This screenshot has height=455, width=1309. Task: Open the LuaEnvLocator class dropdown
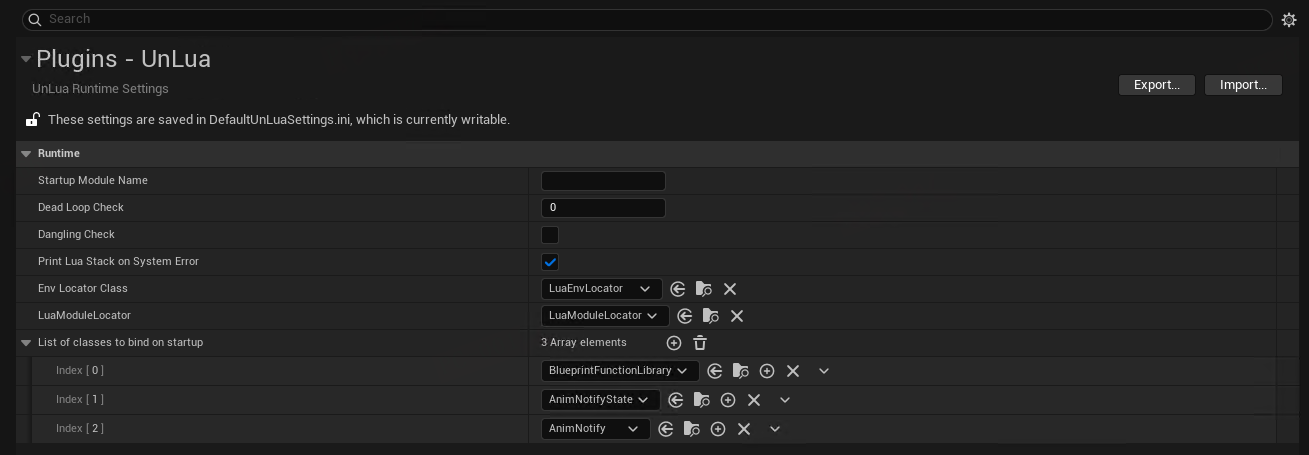point(602,289)
